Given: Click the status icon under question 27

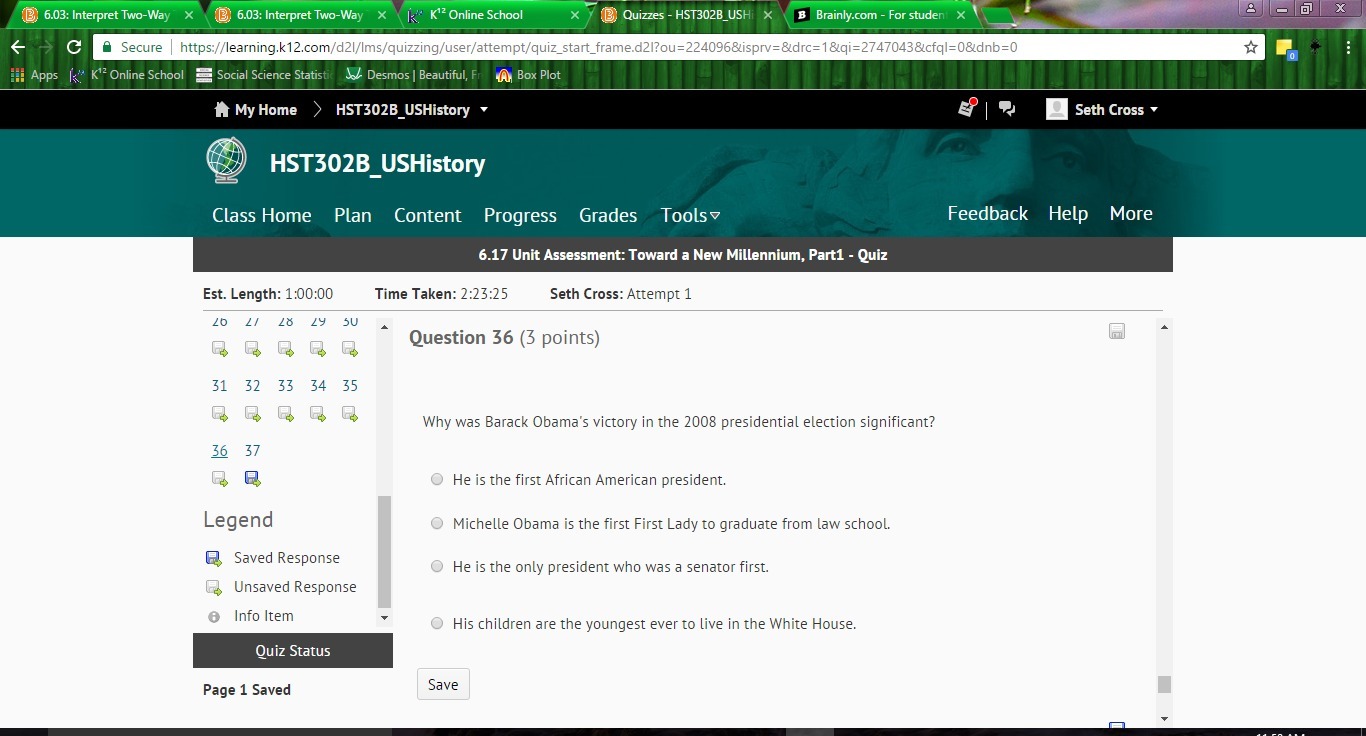Looking at the screenshot, I should pos(252,349).
